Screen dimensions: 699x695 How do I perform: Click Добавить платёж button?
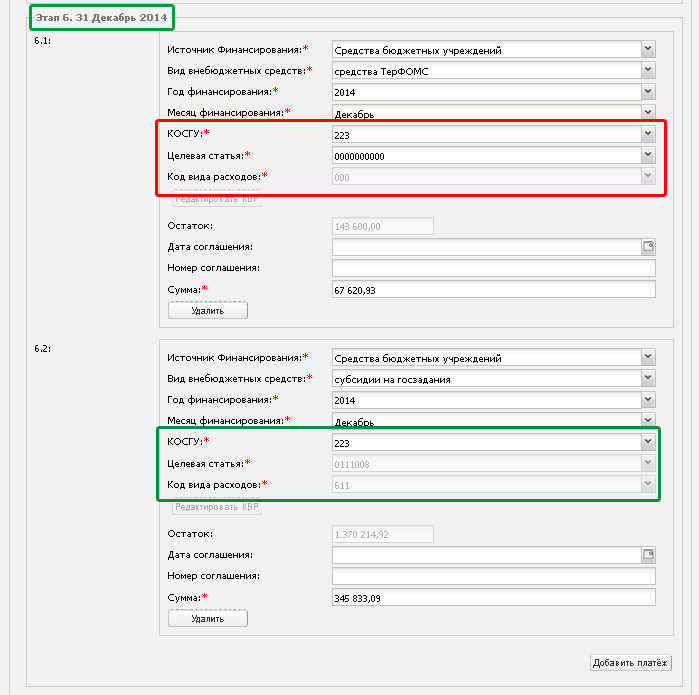630,662
